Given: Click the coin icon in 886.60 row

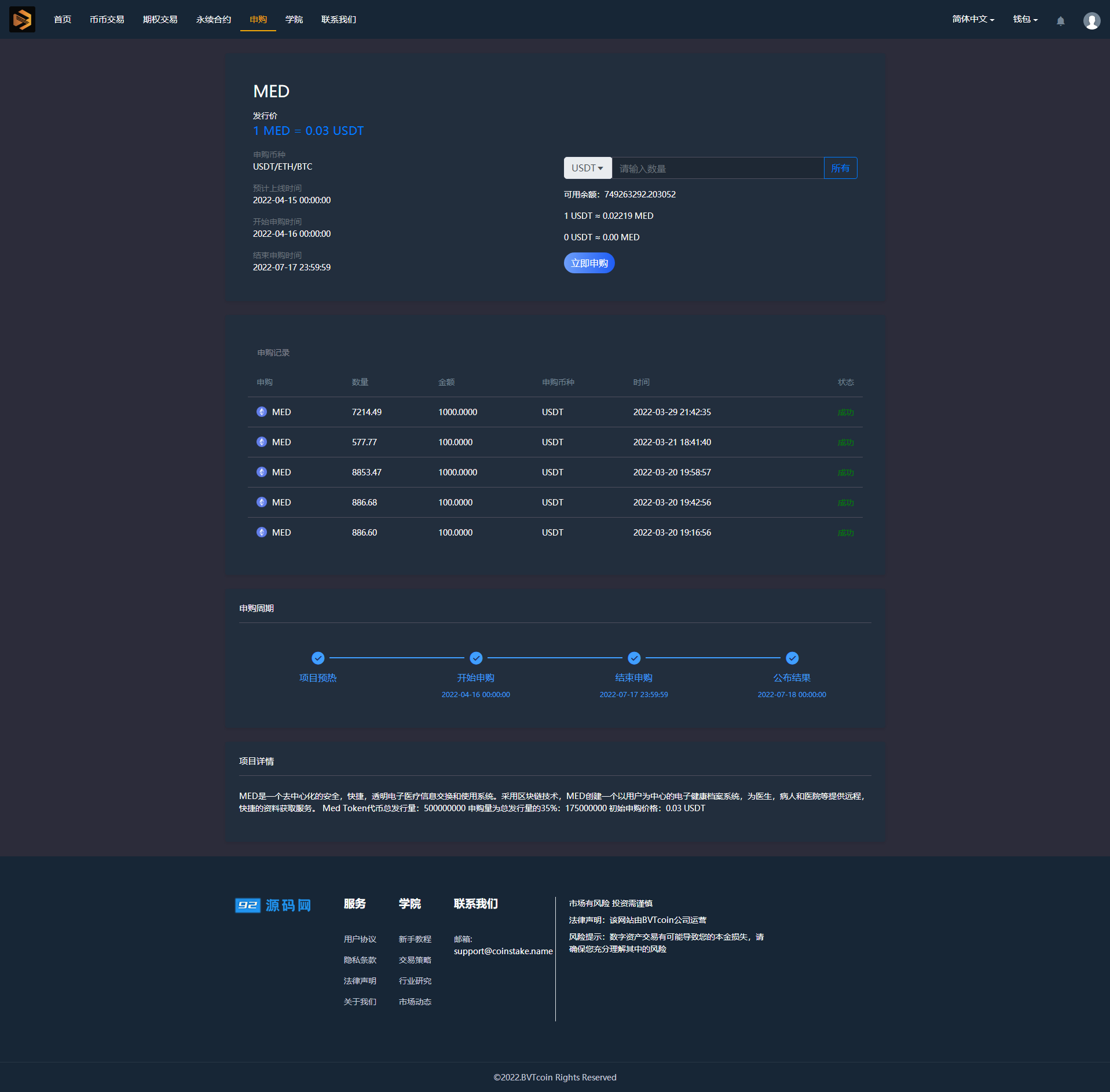Looking at the screenshot, I should tap(262, 532).
